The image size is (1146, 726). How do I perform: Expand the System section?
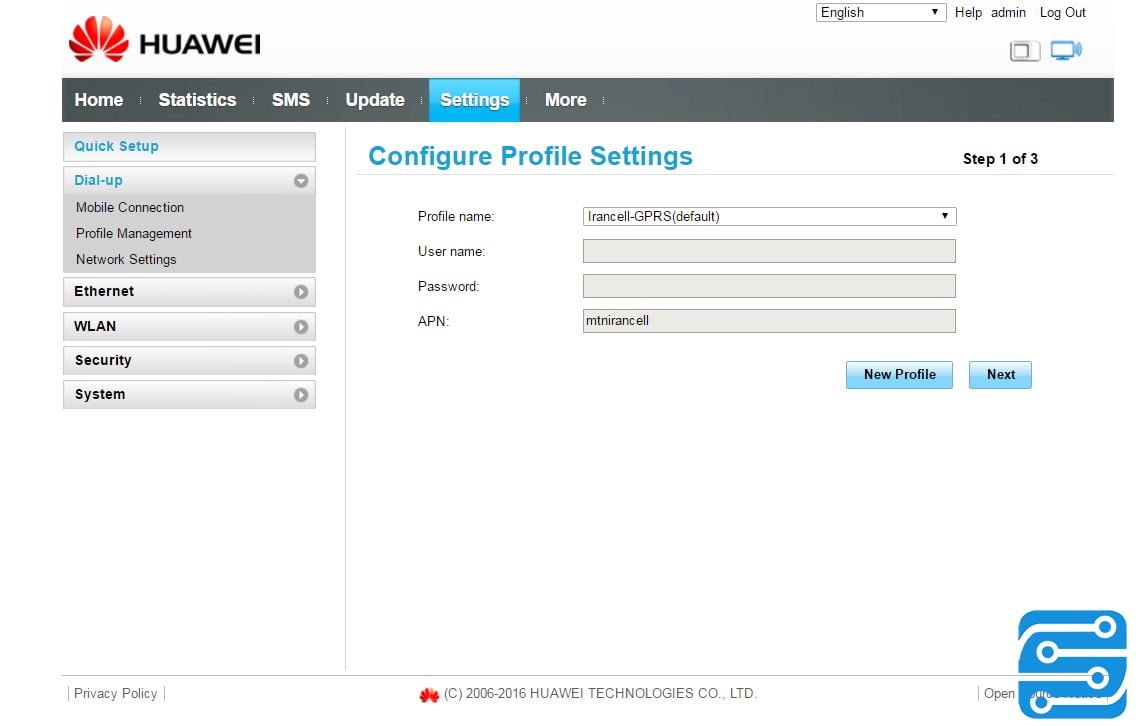click(x=189, y=394)
